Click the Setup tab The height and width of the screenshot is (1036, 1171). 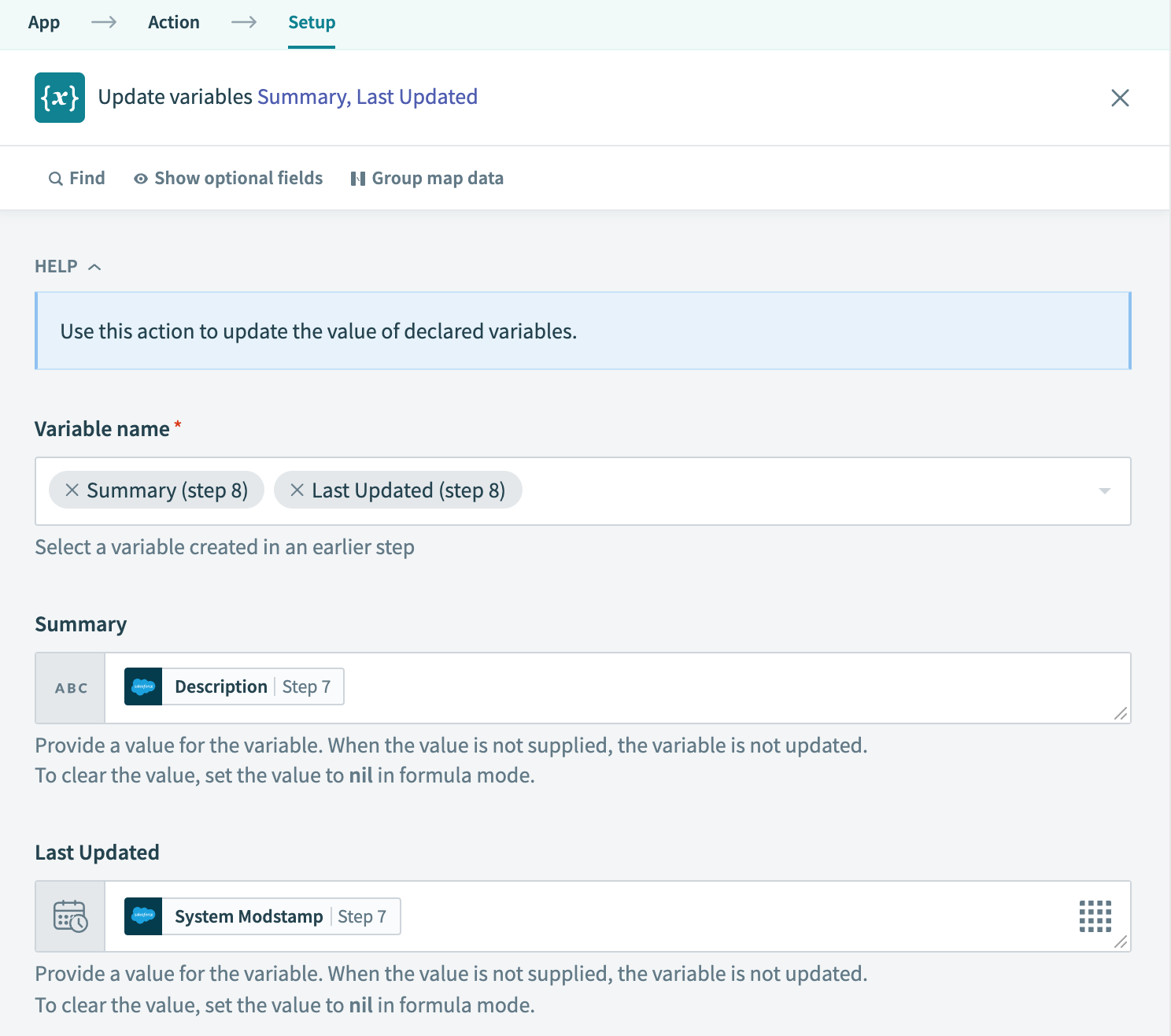click(x=312, y=23)
